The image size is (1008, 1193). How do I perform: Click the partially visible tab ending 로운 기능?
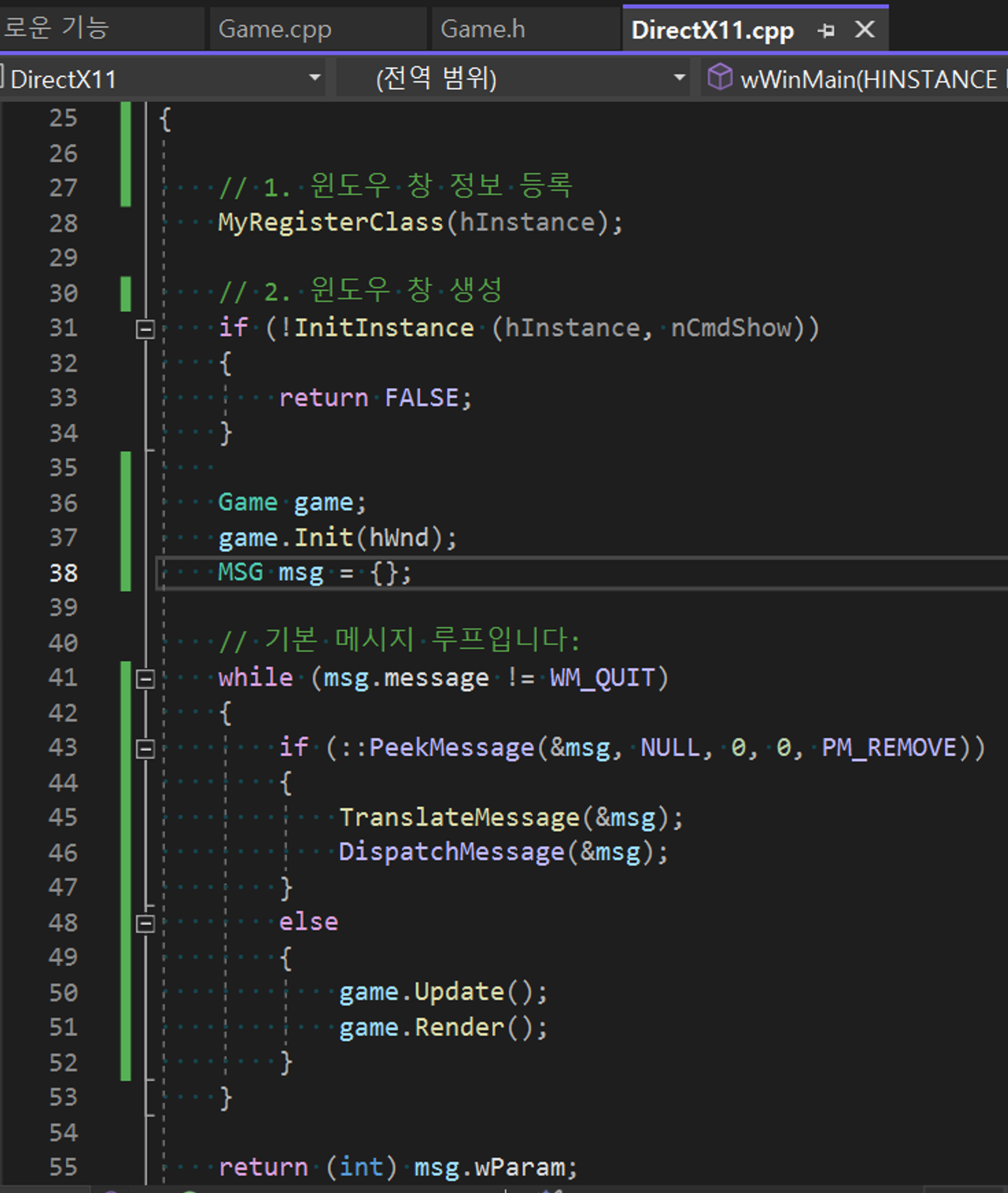click(x=57, y=28)
